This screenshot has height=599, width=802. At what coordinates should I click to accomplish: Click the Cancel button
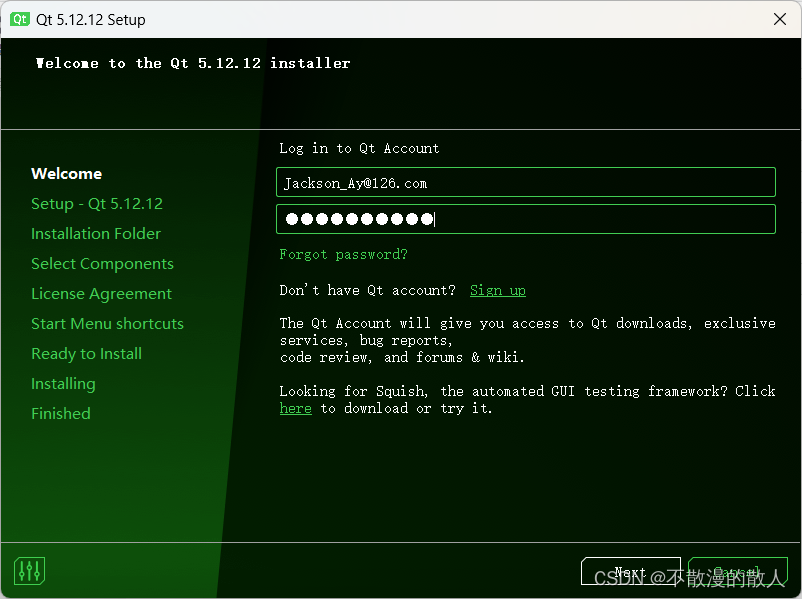click(738, 571)
